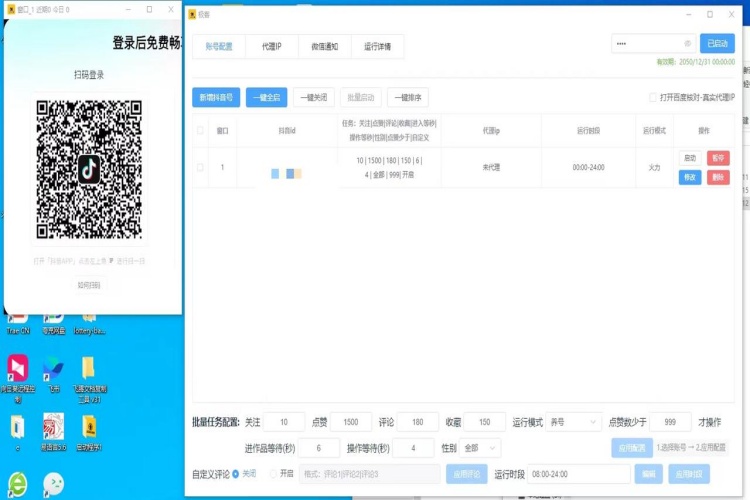Open the yellow archive icon on desktop
The image size is (750, 500).
89,432
